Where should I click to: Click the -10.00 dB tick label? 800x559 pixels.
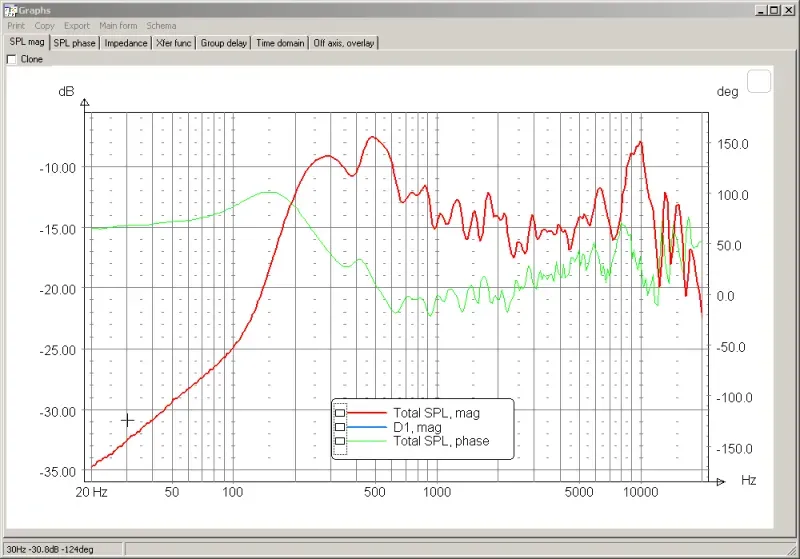click(57, 168)
